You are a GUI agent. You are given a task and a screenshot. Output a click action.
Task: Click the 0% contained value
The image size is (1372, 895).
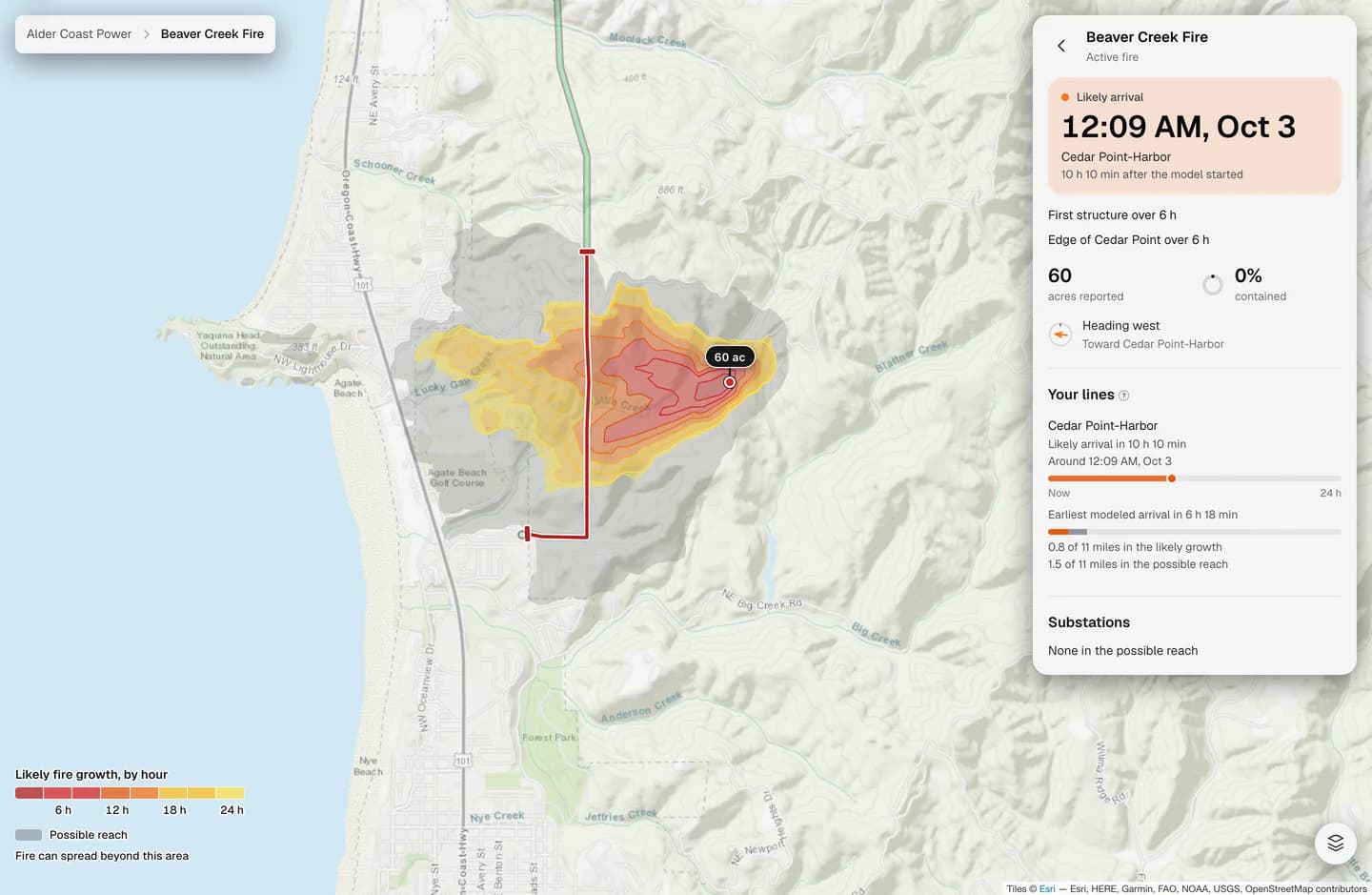(x=1248, y=275)
